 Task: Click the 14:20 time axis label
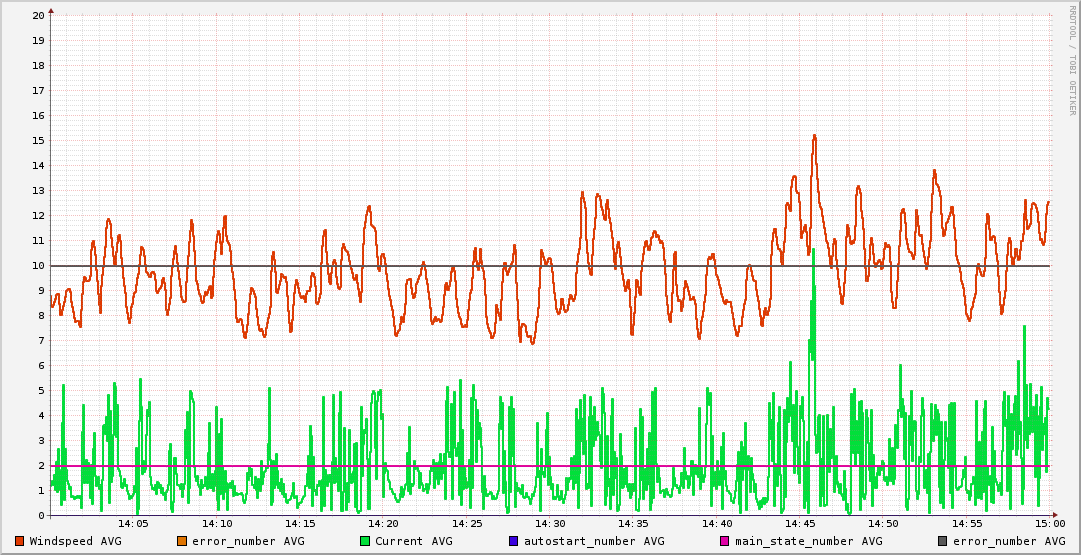(x=383, y=524)
